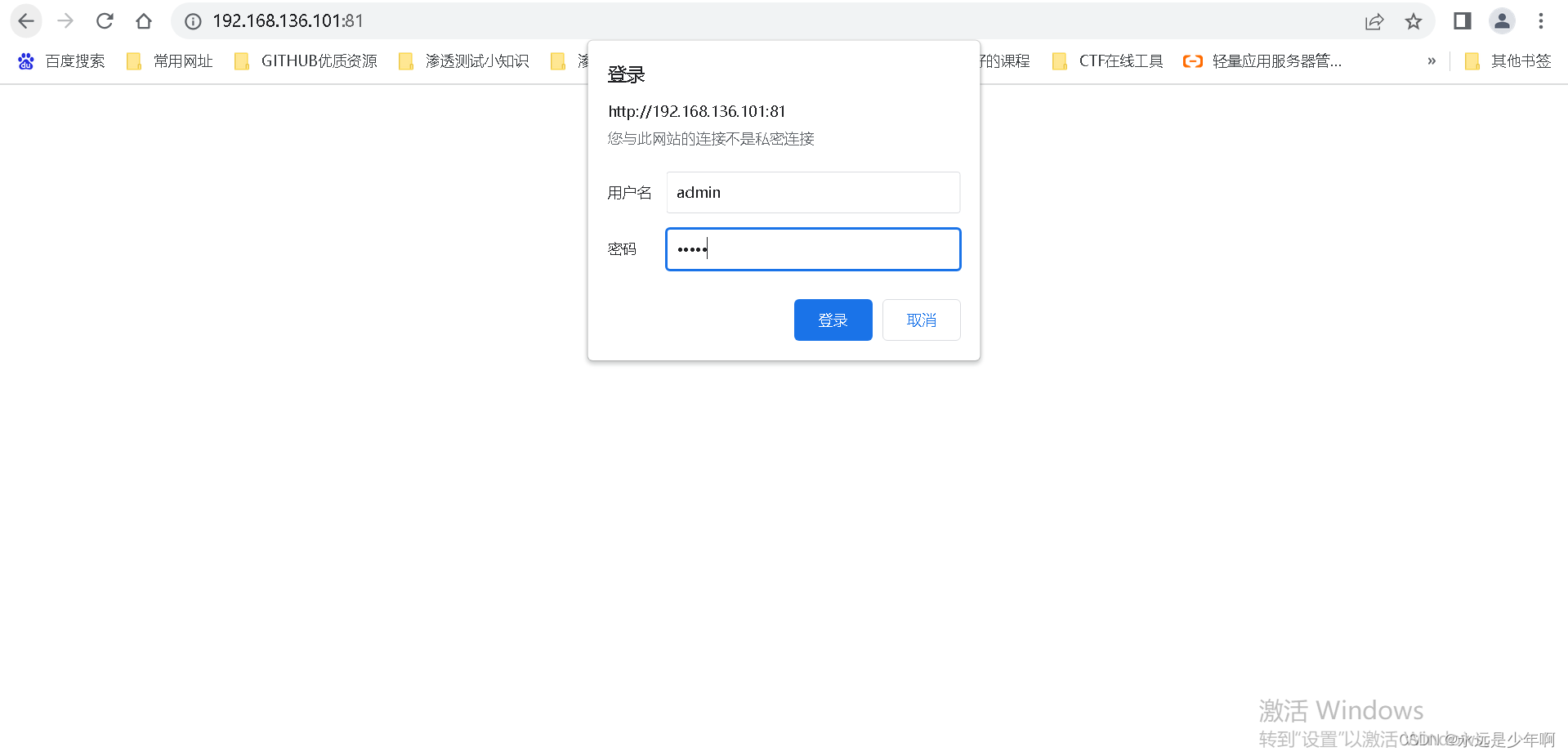This screenshot has width=1568, height=756.
Task: Click the reload page icon
Action: pos(105,20)
